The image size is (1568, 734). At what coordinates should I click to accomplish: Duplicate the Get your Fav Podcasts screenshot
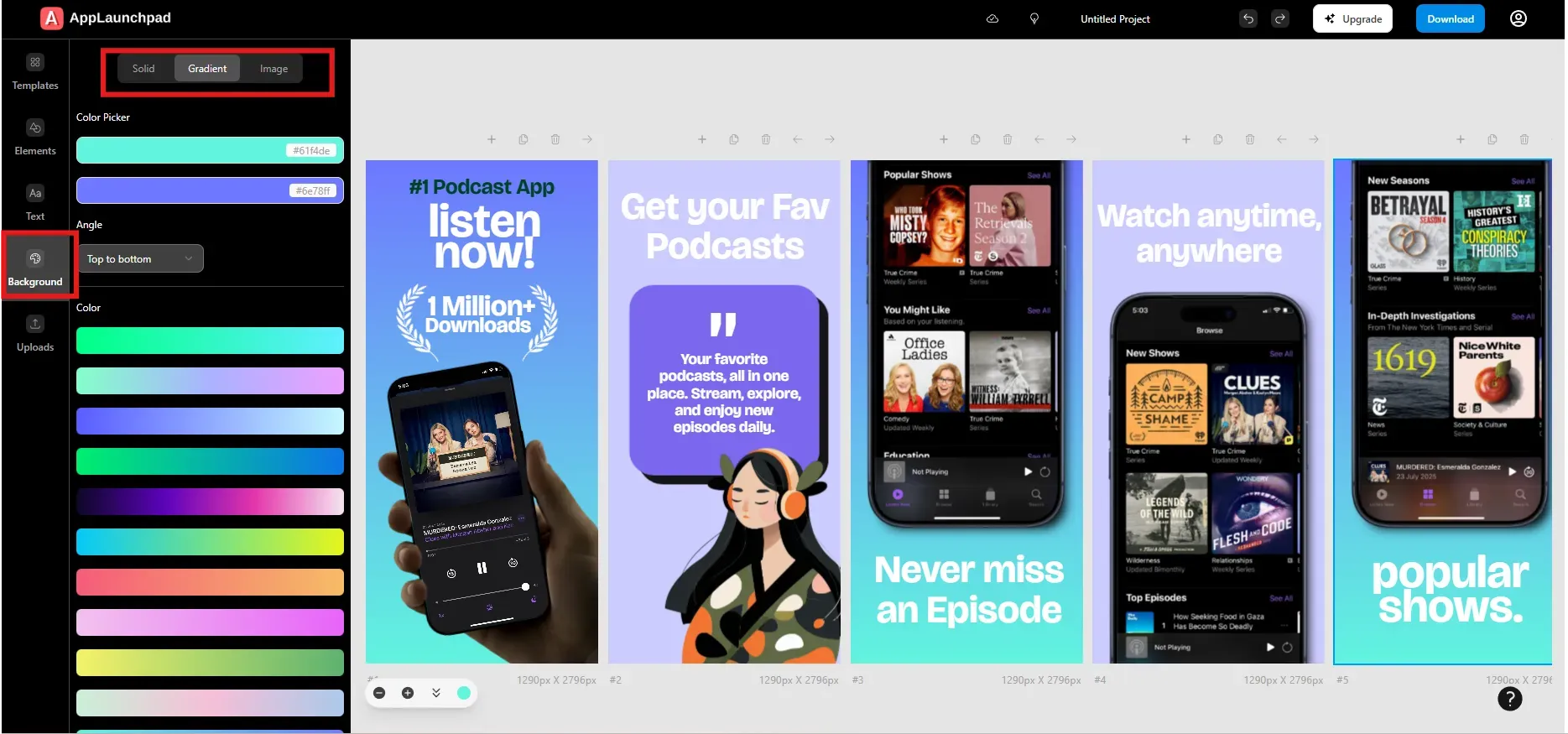tap(734, 139)
